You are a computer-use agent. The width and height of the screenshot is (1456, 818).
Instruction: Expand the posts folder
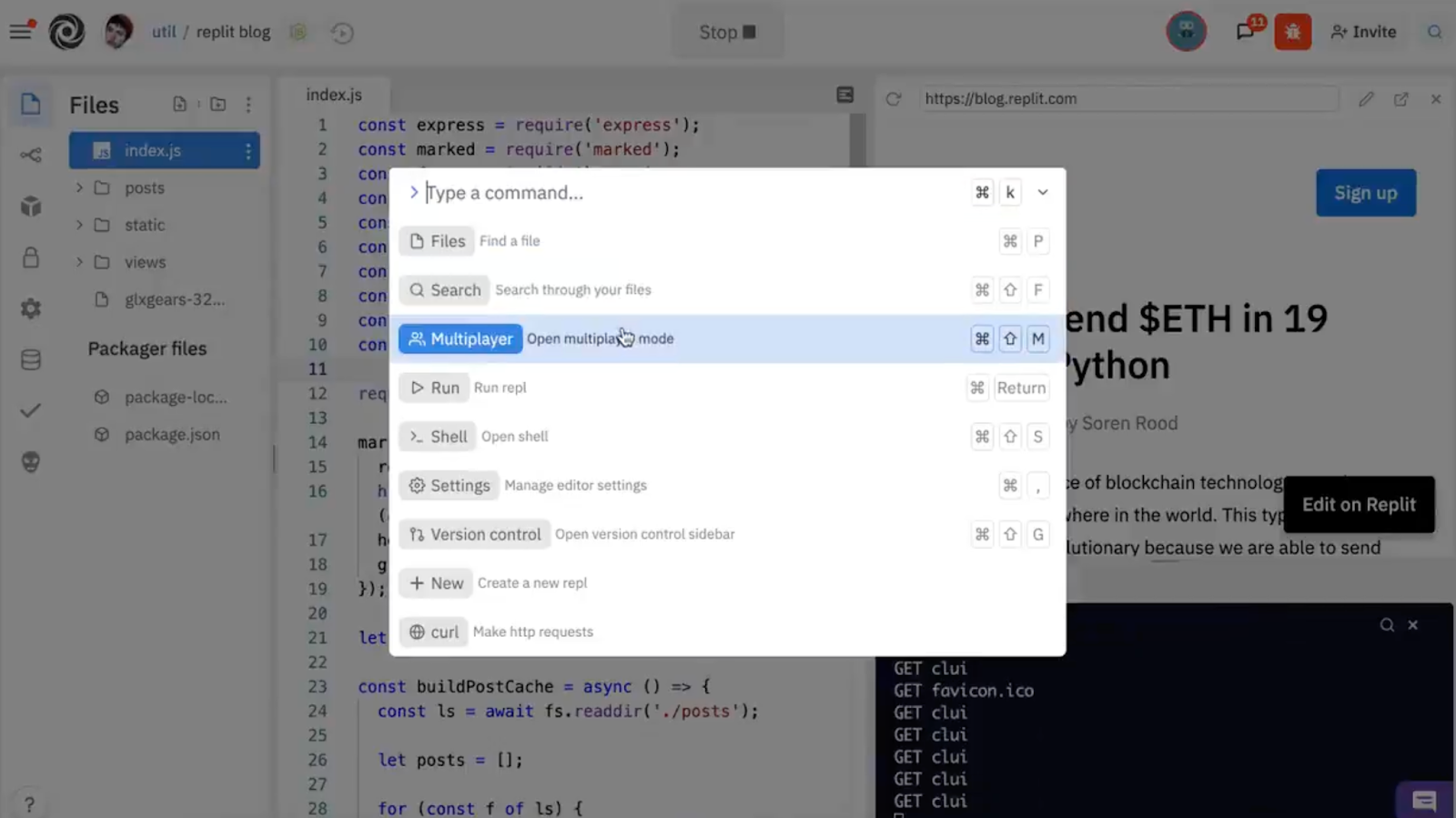[79, 187]
